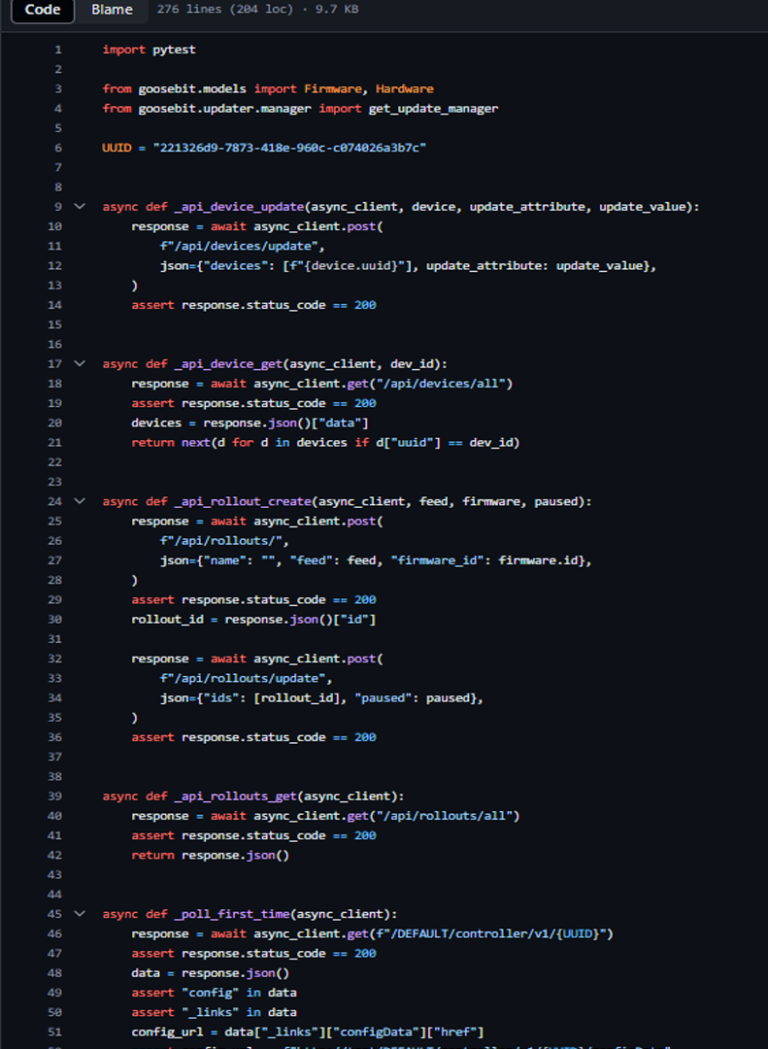Switch to the Code view tab
Screen dimensions: 768x1049
42,10
